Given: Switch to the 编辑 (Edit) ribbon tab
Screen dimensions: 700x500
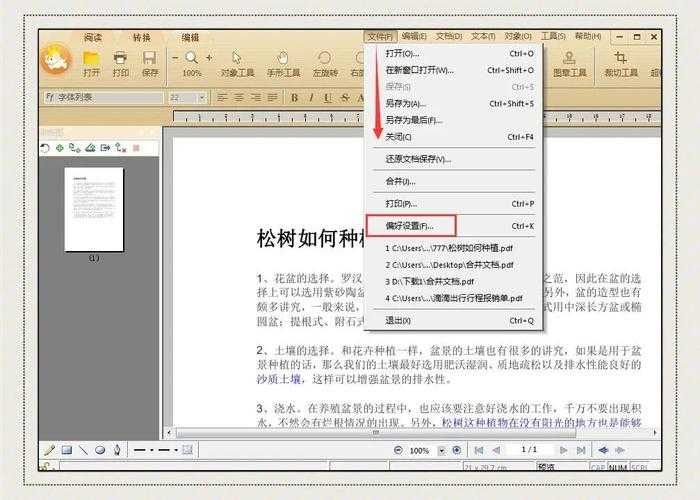Looking at the screenshot, I should coord(190,38).
